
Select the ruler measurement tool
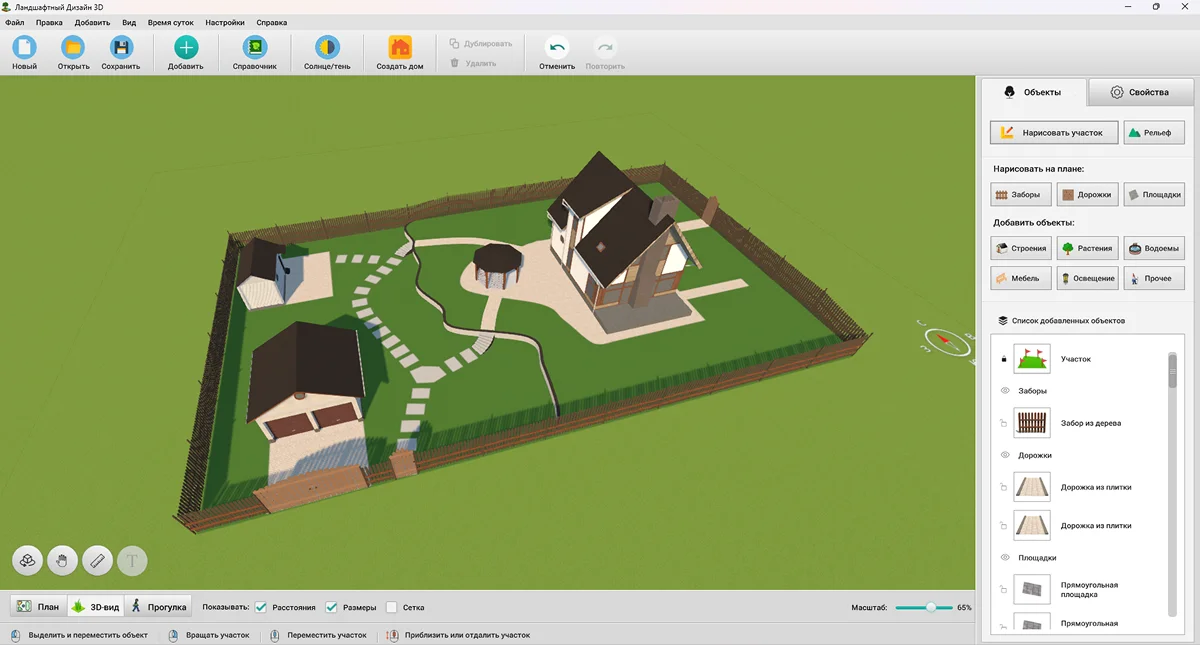pos(97,560)
